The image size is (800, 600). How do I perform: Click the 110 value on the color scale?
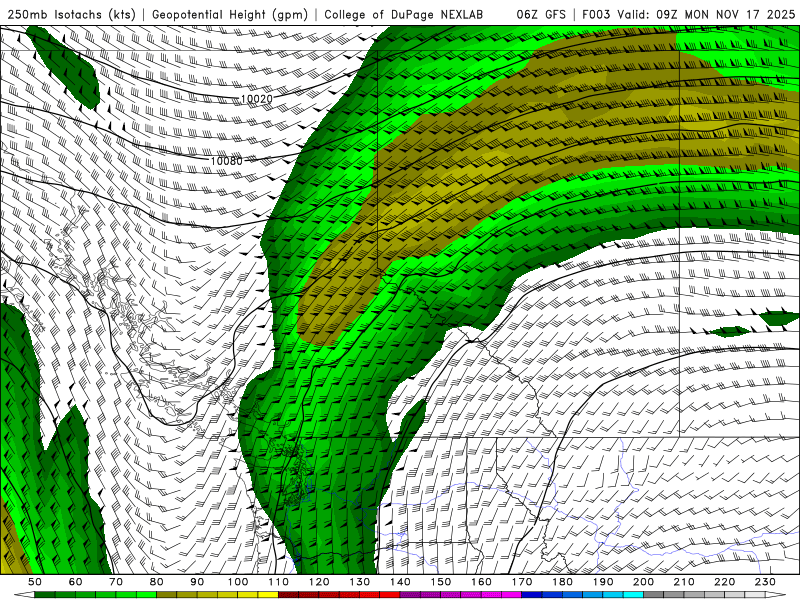[x=279, y=582]
